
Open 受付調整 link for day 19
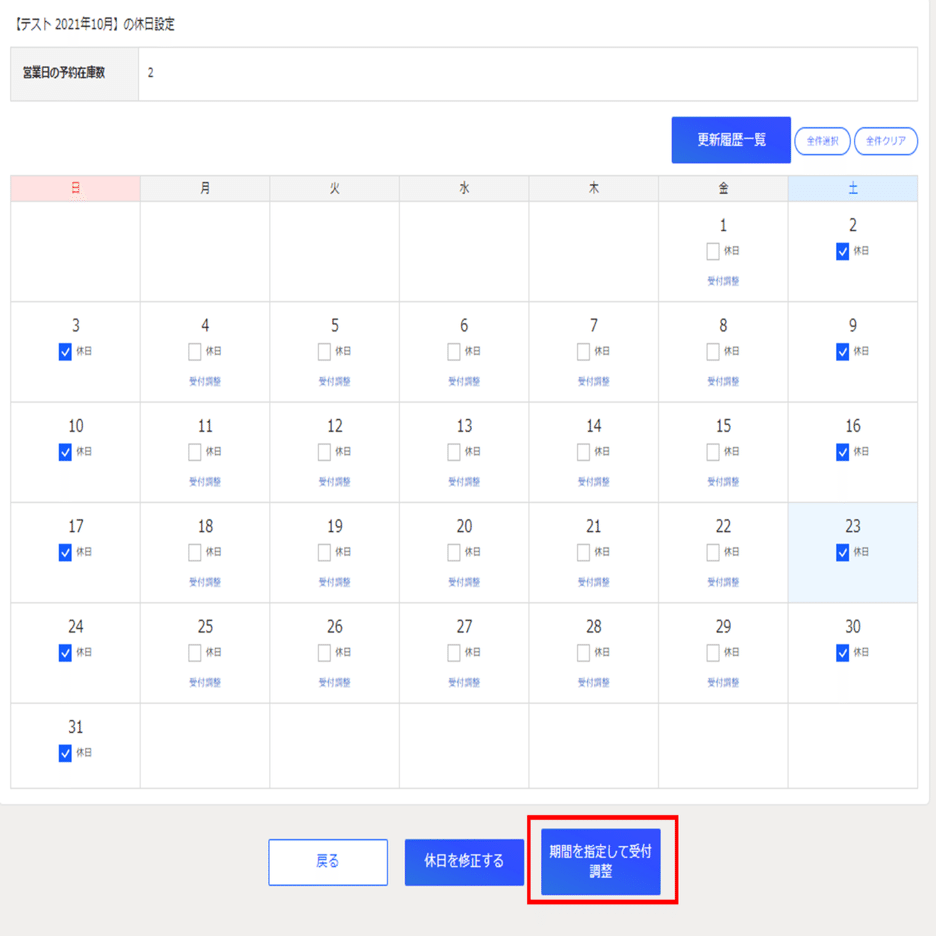[334, 582]
